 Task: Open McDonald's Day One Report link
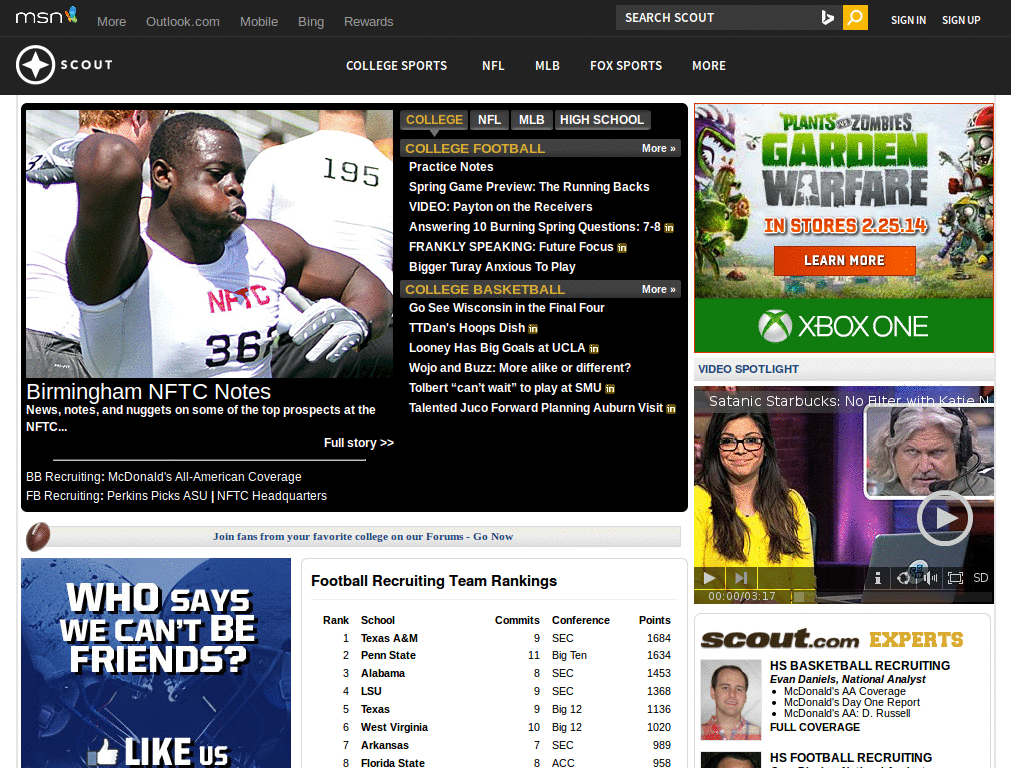(852, 702)
